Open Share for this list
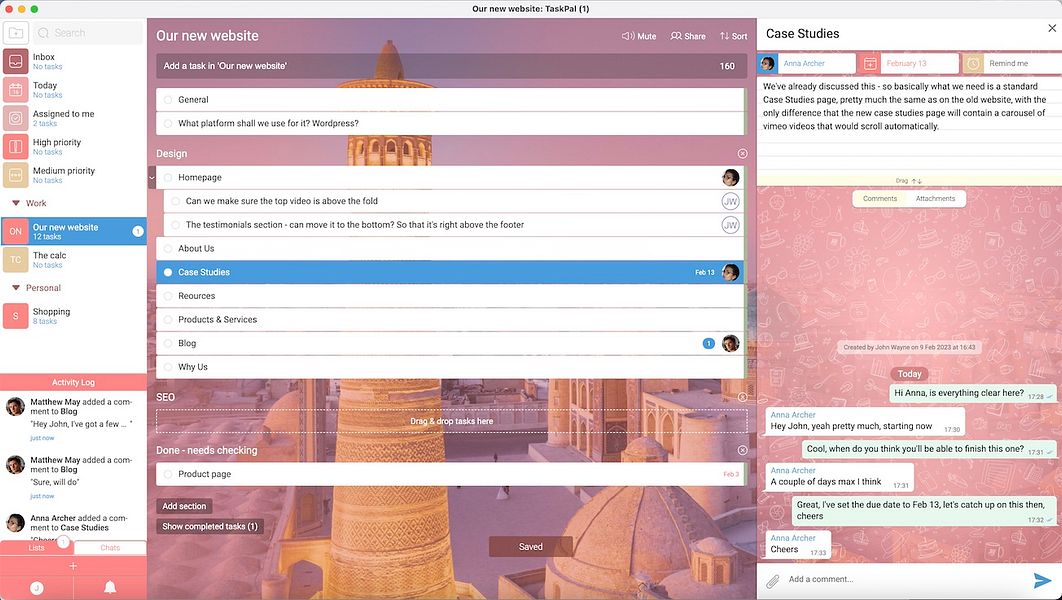 click(687, 36)
